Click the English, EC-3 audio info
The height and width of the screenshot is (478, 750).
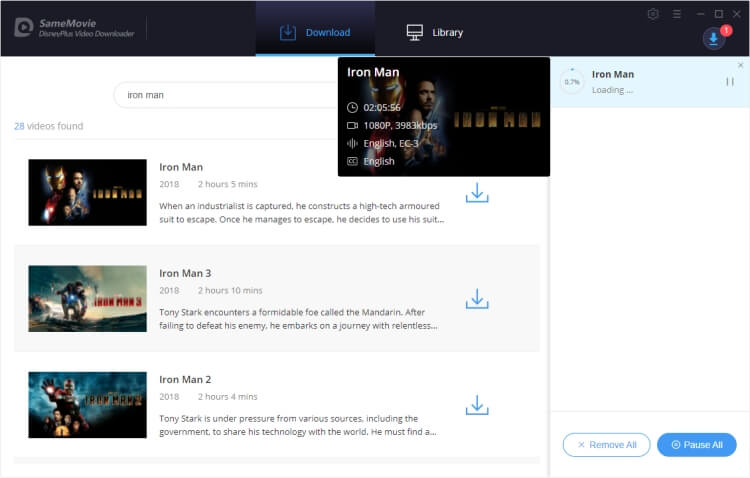391,144
